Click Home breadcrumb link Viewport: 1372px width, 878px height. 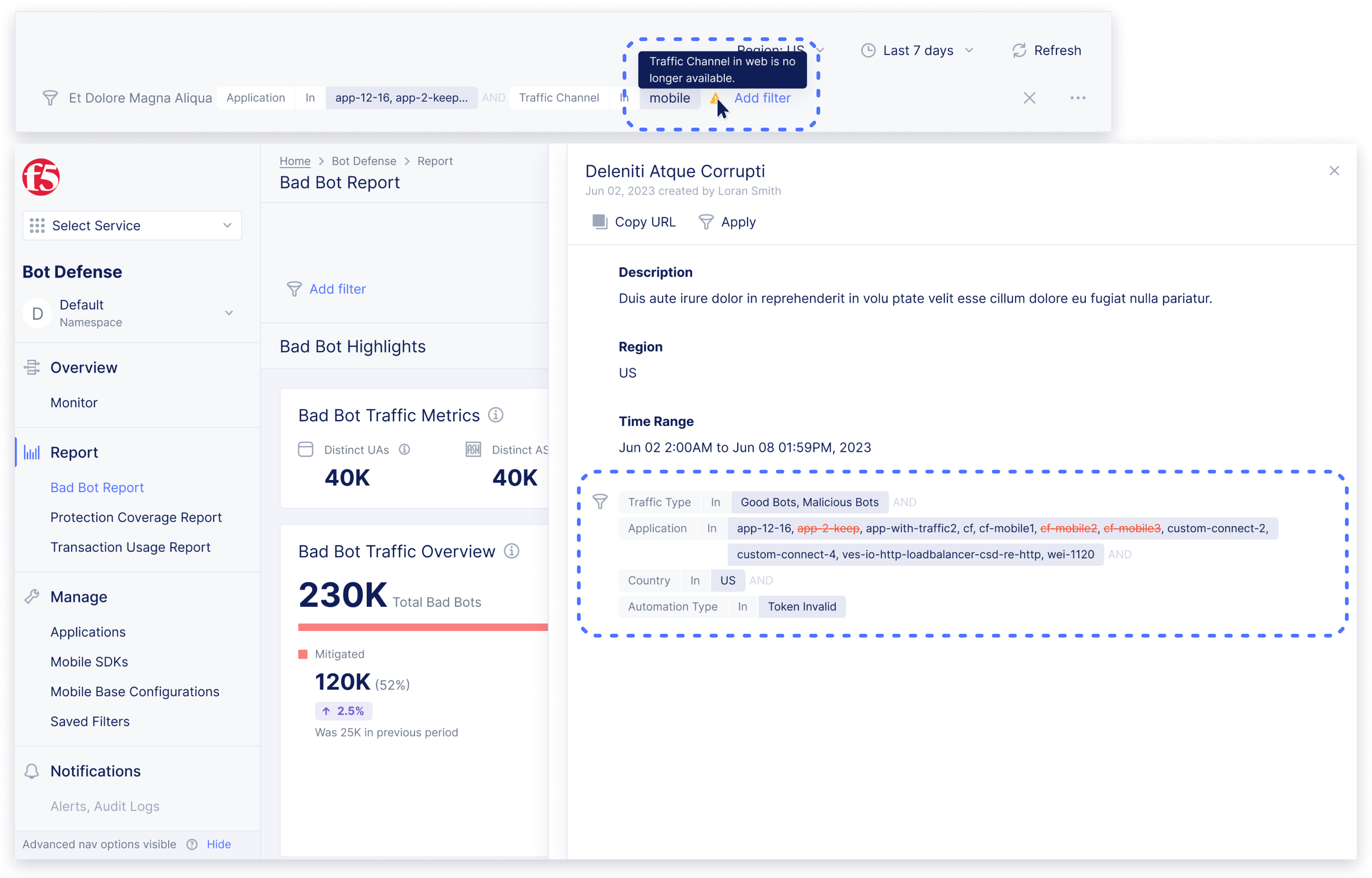click(295, 161)
